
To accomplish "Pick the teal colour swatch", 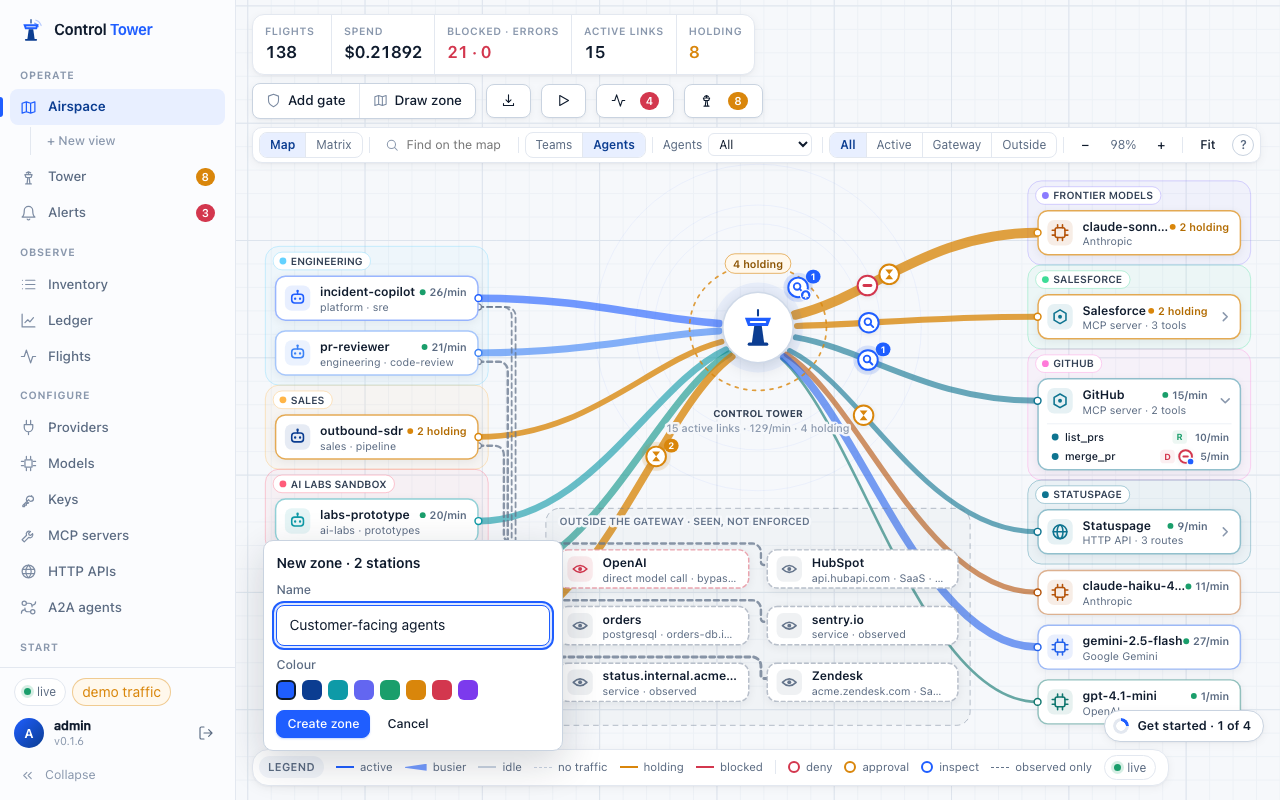I will (x=338, y=690).
